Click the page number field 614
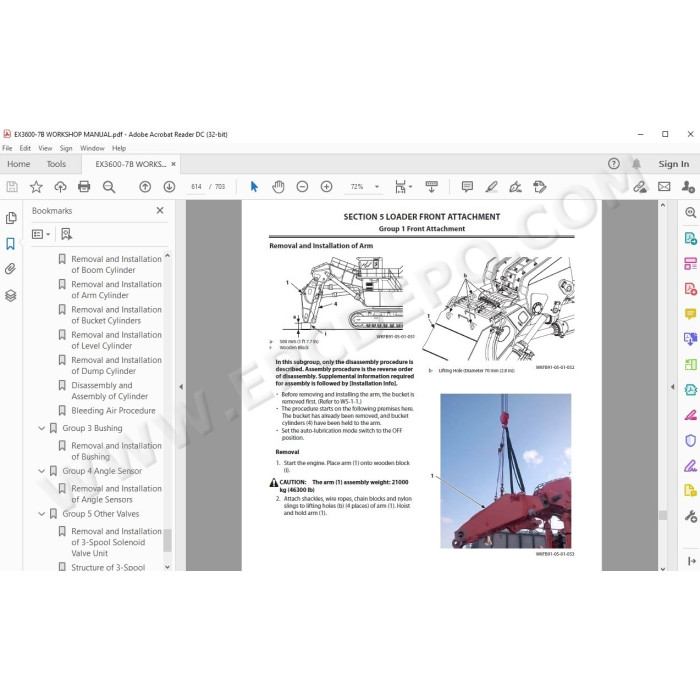700x700 pixels. pos(196,187)
